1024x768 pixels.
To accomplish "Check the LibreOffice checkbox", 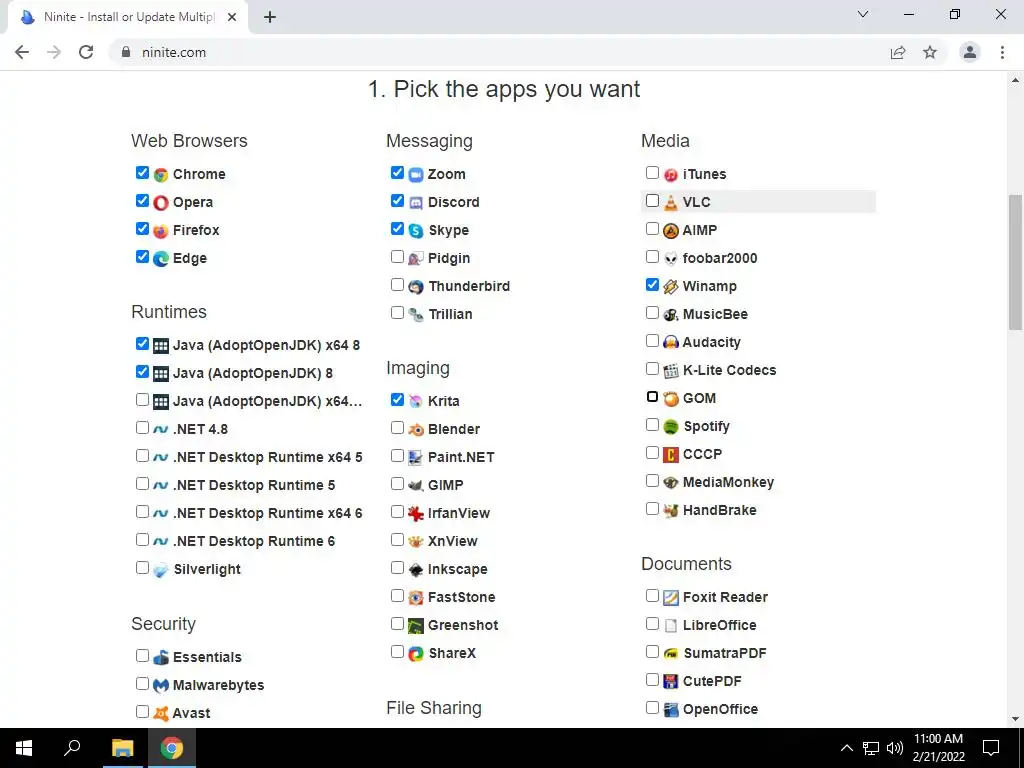I will pos(652,624).
